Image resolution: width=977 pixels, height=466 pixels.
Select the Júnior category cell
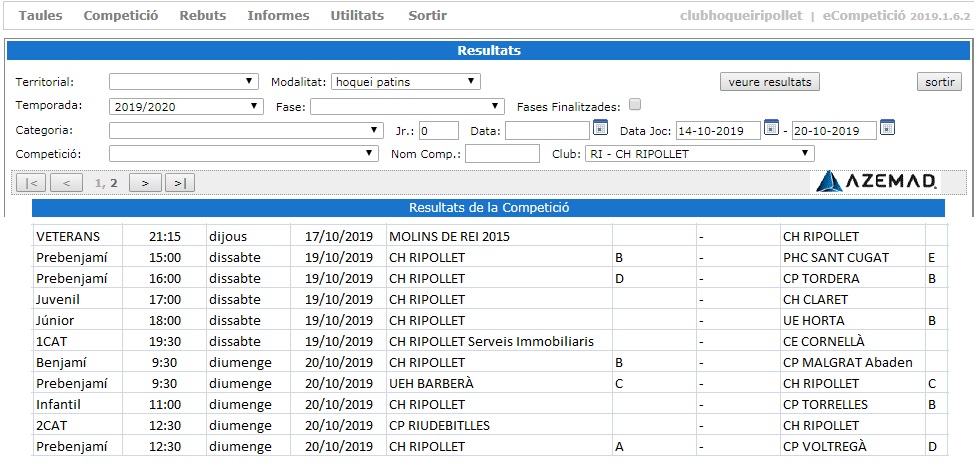point(77,321)
